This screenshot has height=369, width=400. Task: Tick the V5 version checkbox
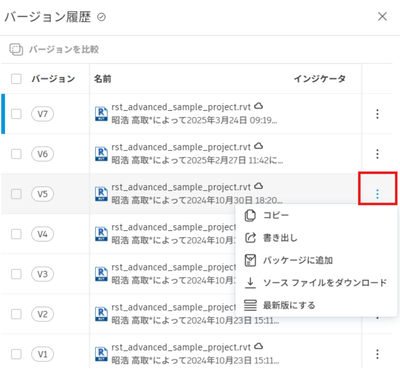[16, 194]
